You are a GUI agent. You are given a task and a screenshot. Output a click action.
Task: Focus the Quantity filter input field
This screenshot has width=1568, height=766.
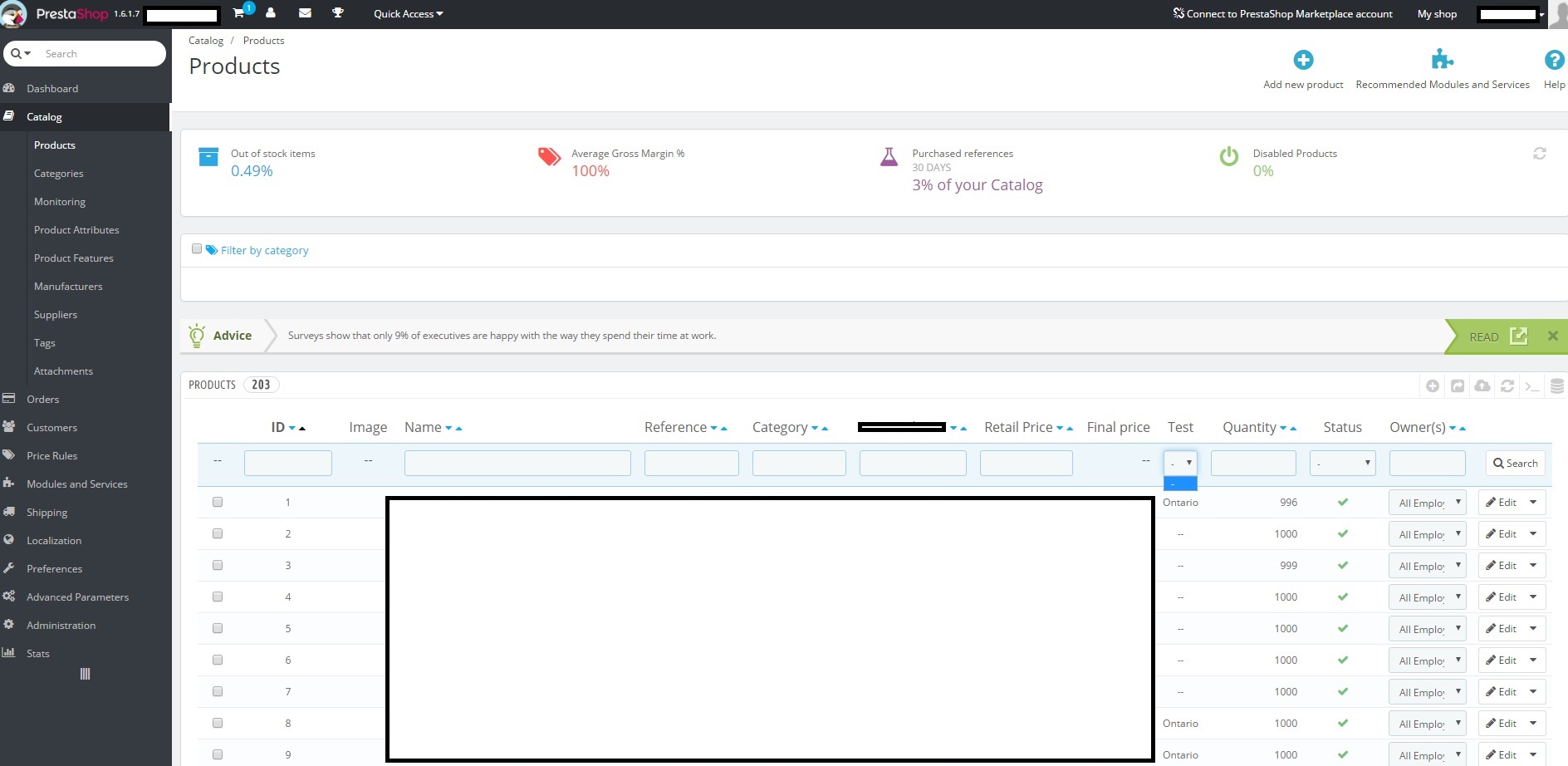click(x=1253, y=463)
